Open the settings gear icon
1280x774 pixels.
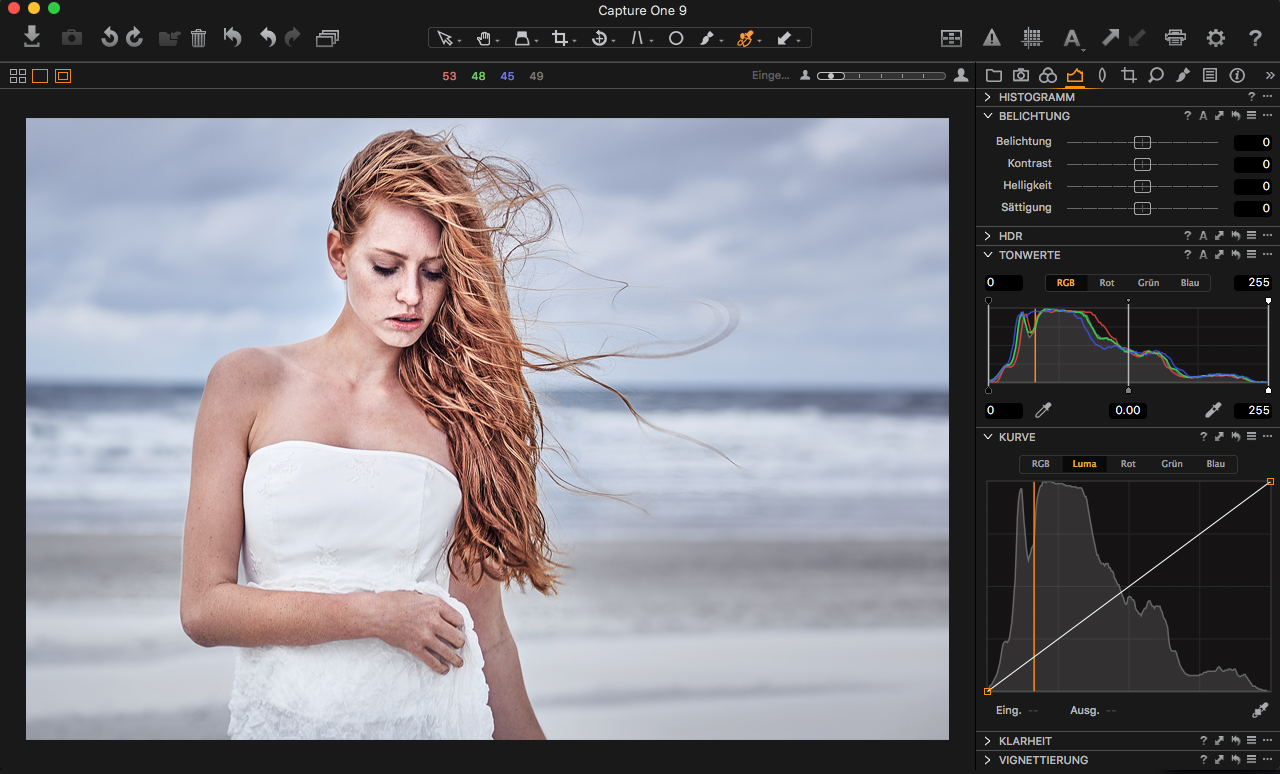click(1215, 38)
